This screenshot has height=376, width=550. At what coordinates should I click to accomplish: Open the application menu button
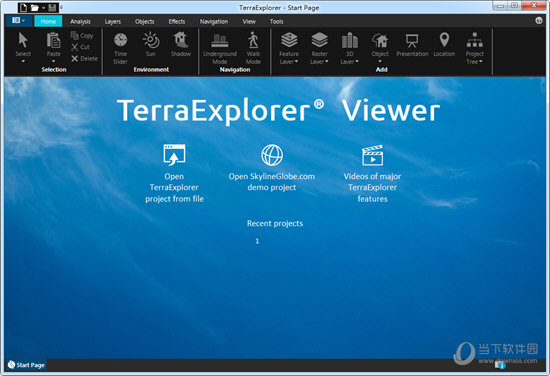[19, 20]
